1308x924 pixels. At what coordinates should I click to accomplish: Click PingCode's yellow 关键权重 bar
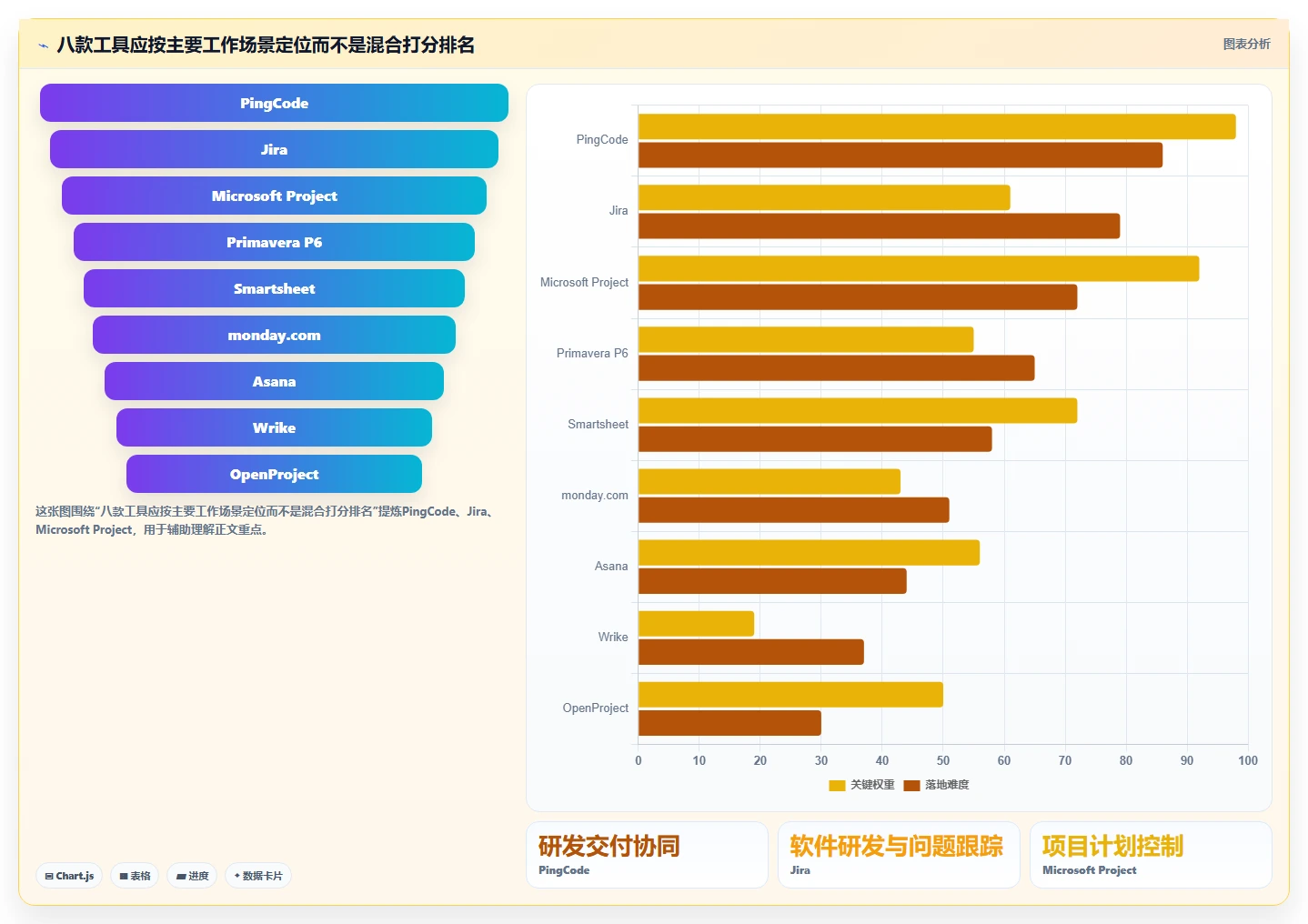pos(937,126)
